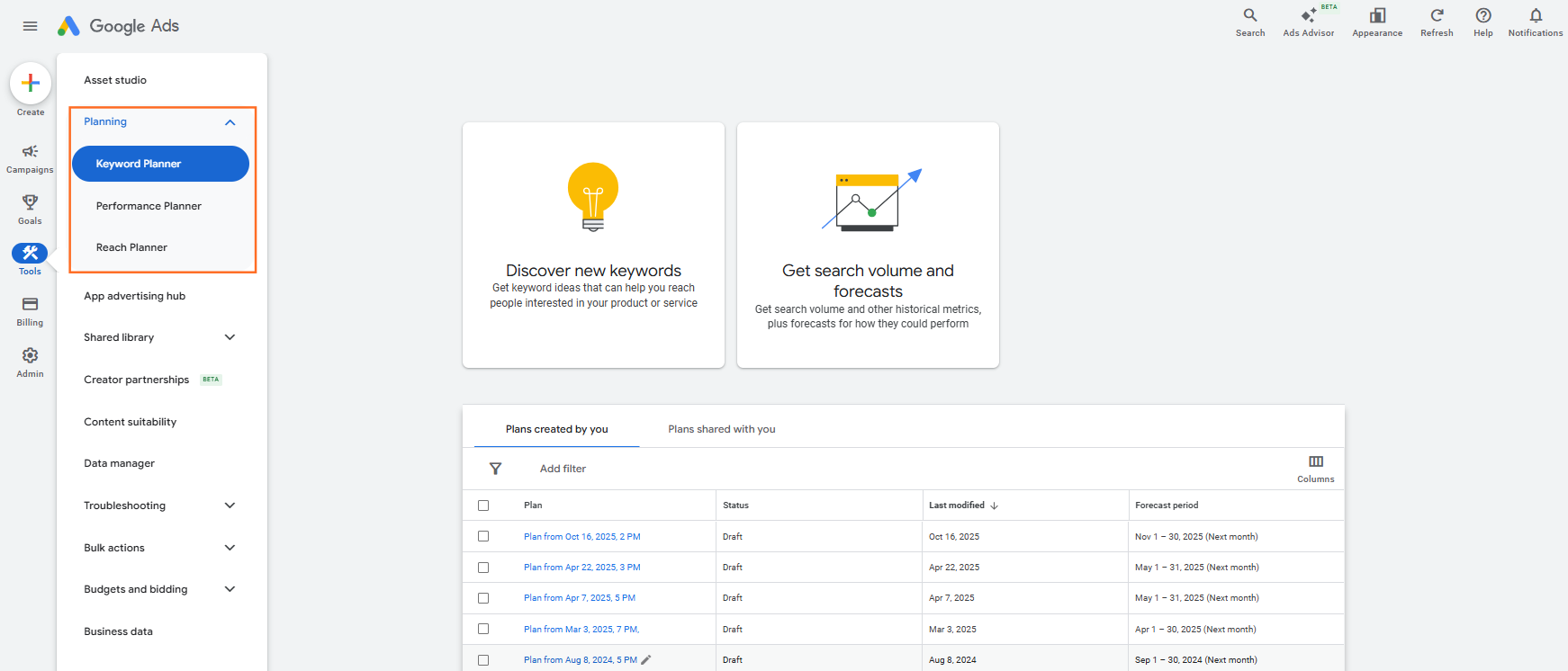Screen dimensions: 1568x671
Task: Click the Nov 1 – 30, 2025 forecast cell
Action: (x=1196, y=536)
